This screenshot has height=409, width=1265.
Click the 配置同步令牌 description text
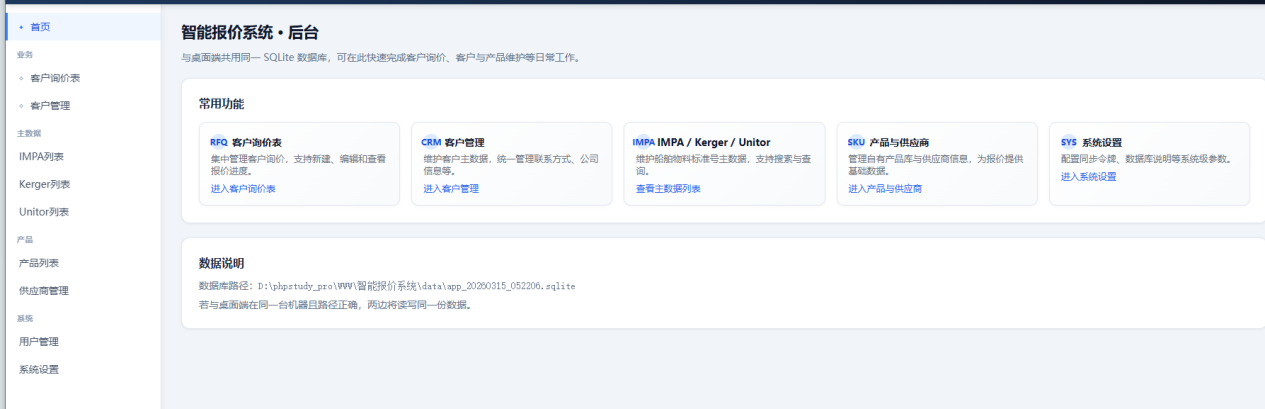coord(1146,159)
